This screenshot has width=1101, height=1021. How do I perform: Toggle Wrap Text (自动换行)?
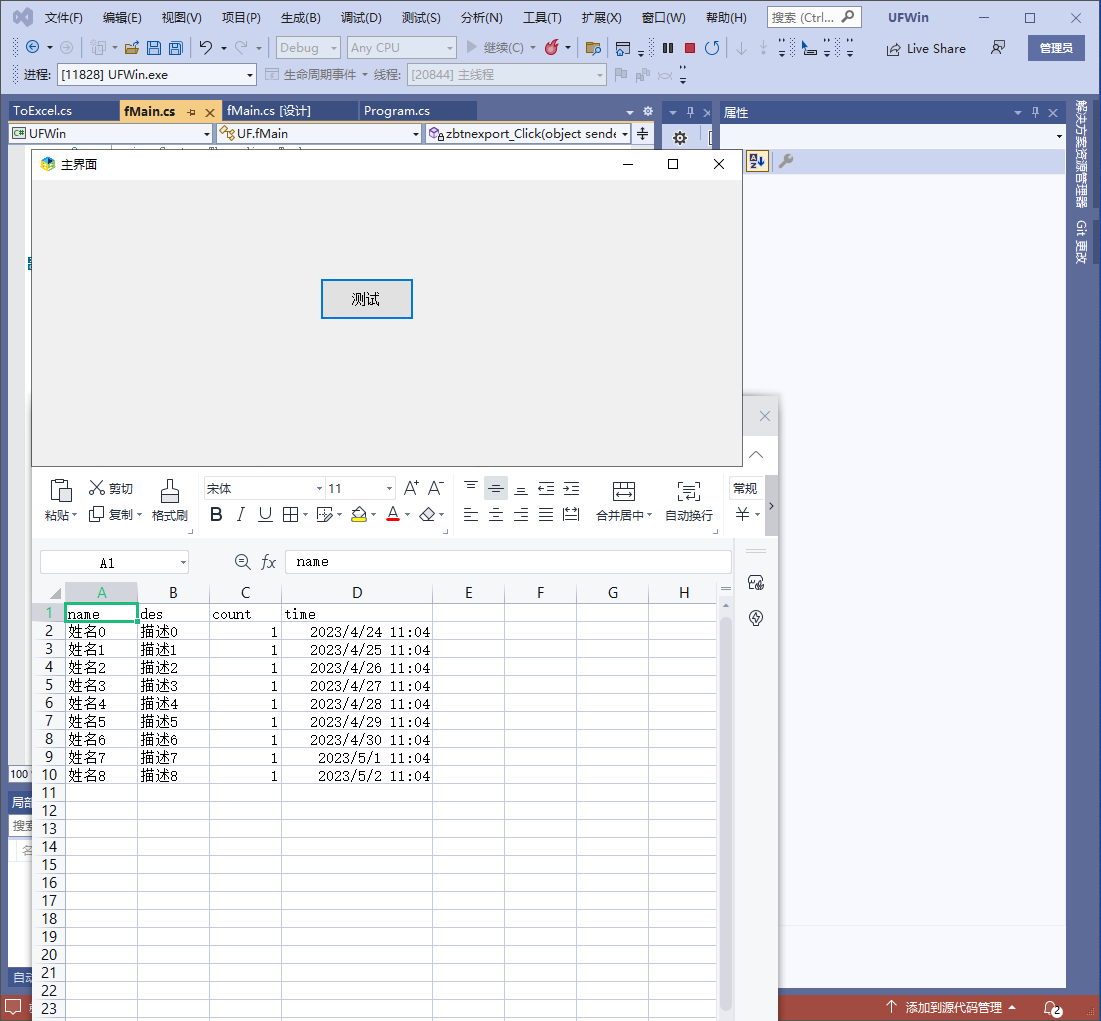point(689,501)
